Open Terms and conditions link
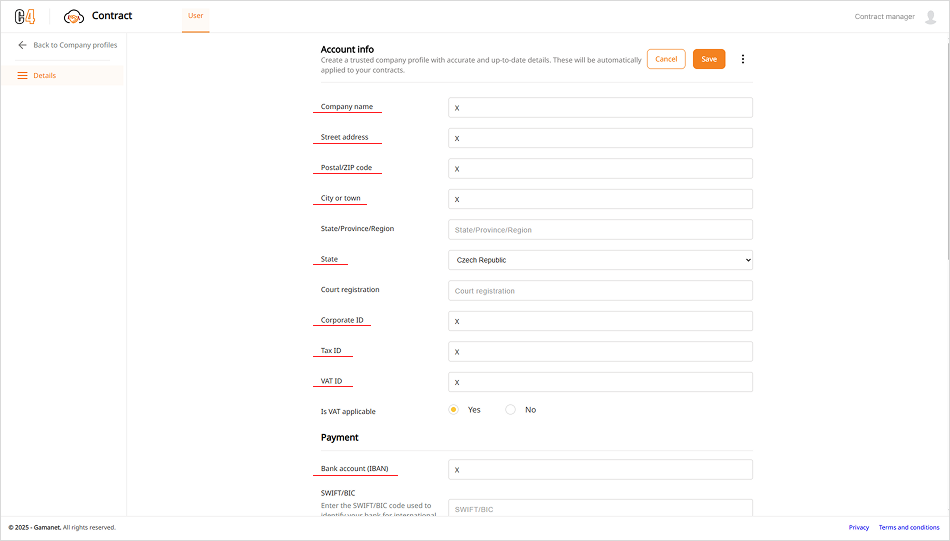 pos(909,528)
